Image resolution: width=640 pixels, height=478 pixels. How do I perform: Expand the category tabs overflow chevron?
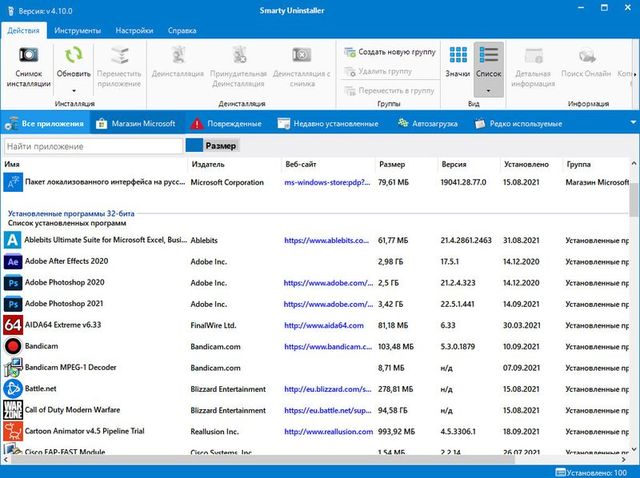631,124
